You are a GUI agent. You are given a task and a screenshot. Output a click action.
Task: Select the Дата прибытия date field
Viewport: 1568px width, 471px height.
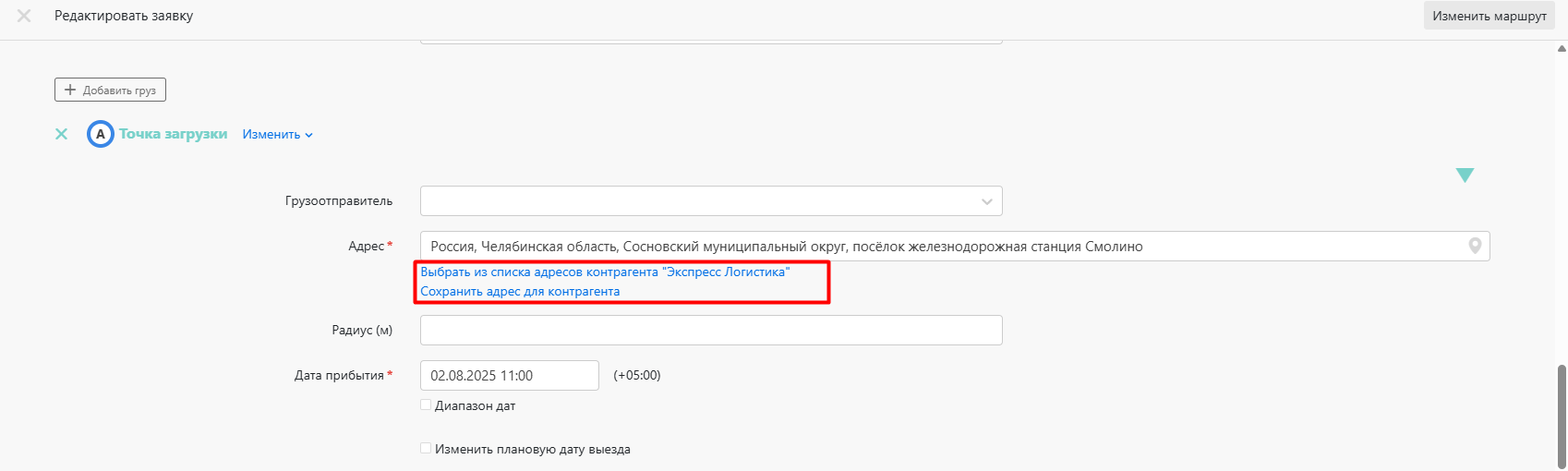point(509,376)
